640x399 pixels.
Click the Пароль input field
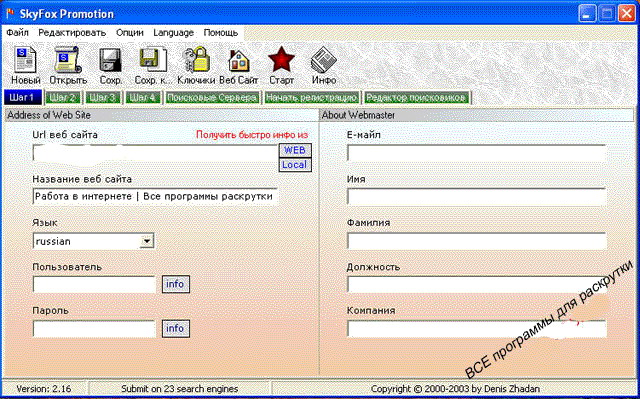[94, 329]
